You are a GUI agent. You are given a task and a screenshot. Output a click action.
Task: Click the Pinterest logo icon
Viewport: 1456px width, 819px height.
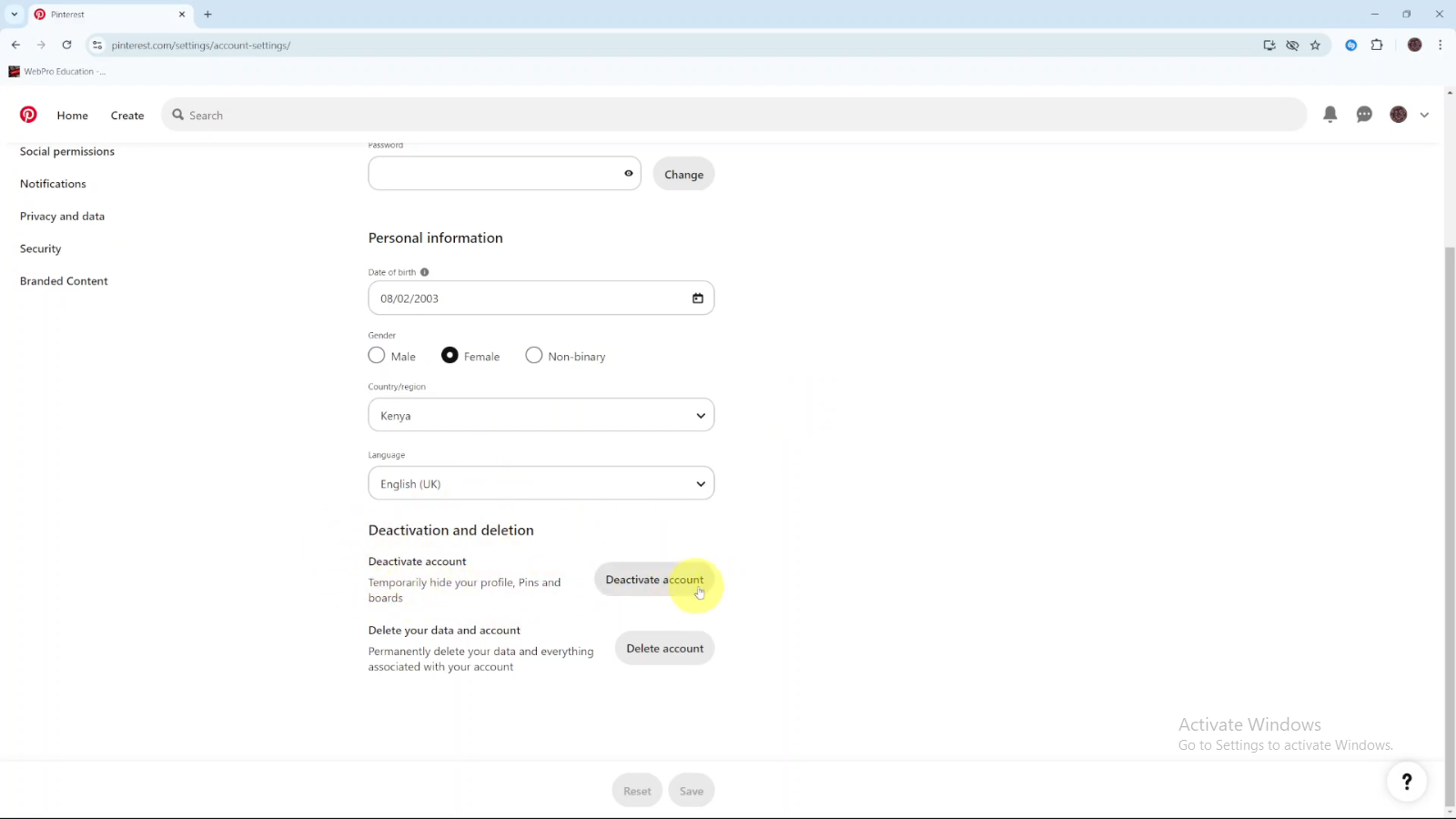coord(28,115)
